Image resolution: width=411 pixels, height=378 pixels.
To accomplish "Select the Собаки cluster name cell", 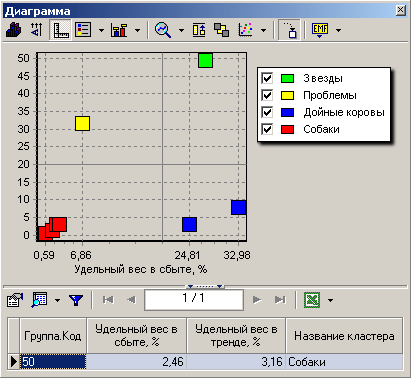I will click(344, 362).
